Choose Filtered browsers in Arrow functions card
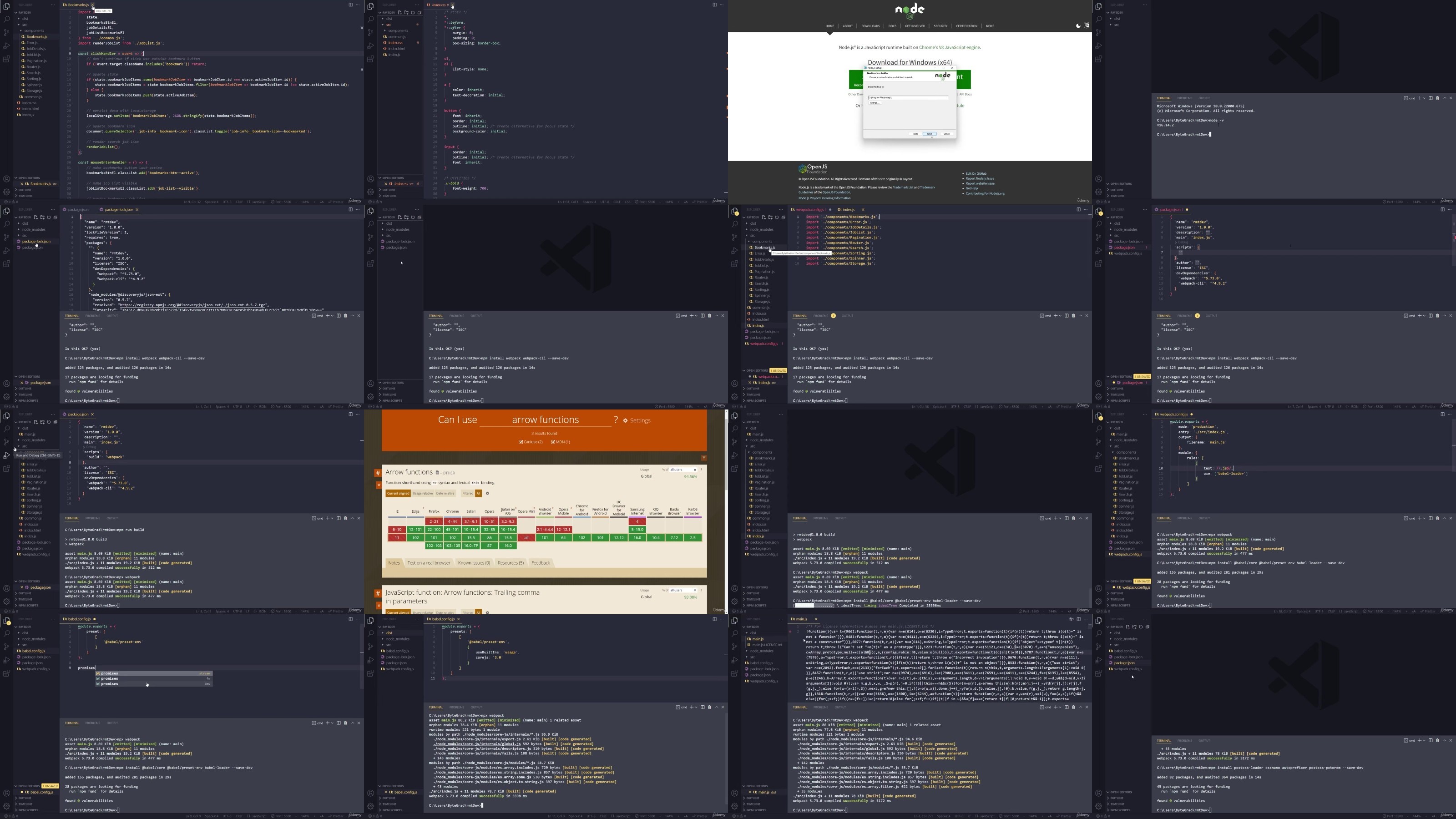1456x819 pixels. point(467,493)
